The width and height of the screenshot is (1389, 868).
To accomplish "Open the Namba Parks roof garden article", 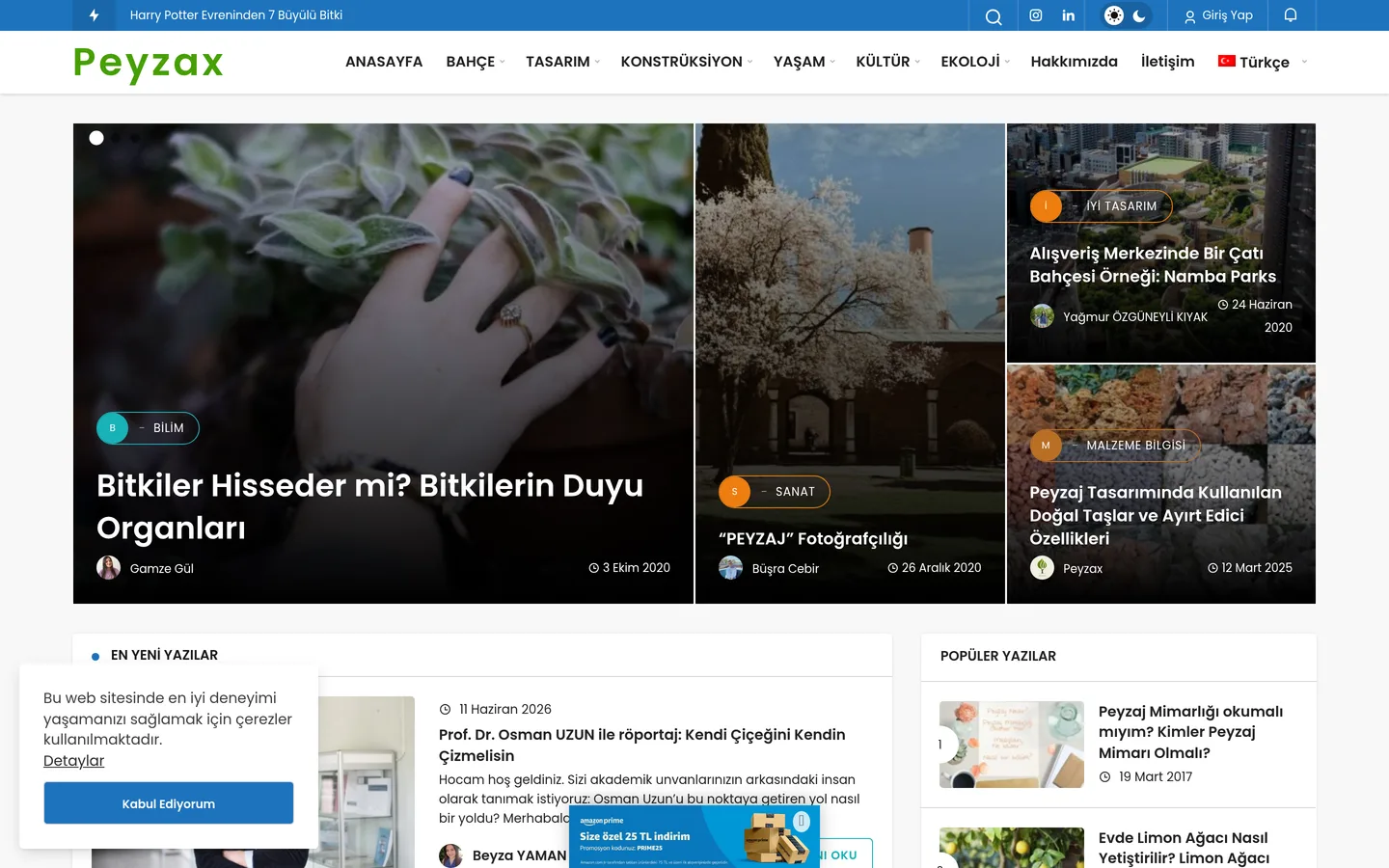I will coord(1153,265).
